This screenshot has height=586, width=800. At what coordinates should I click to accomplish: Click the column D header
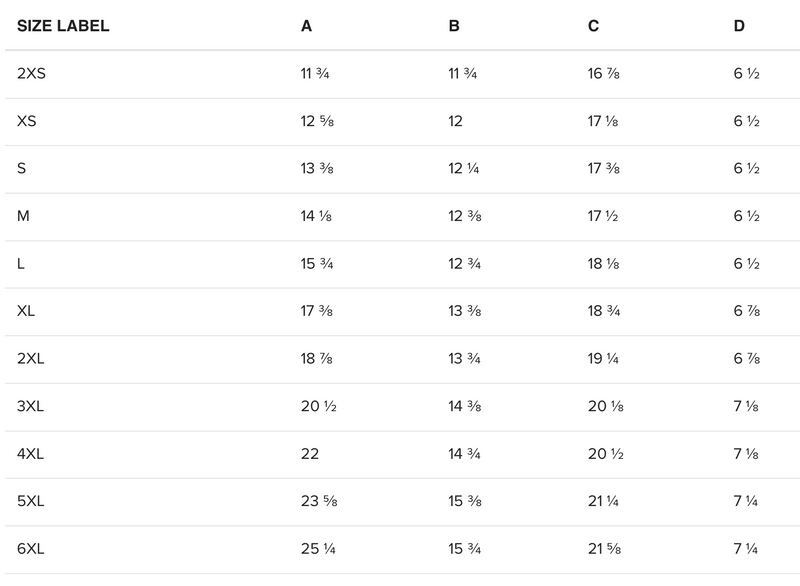click(x=739, y=26)
